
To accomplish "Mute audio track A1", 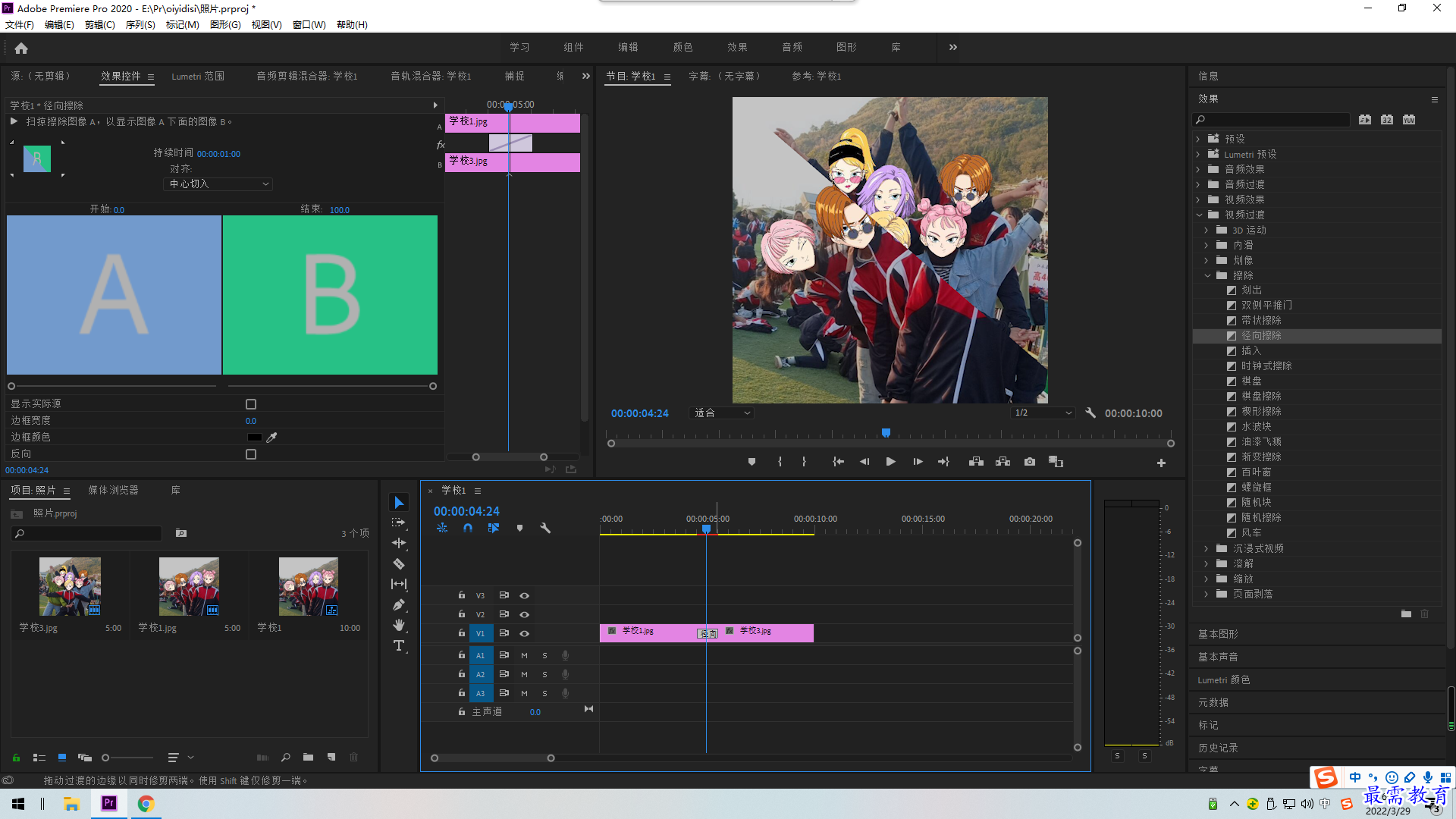I will point(524,655).
